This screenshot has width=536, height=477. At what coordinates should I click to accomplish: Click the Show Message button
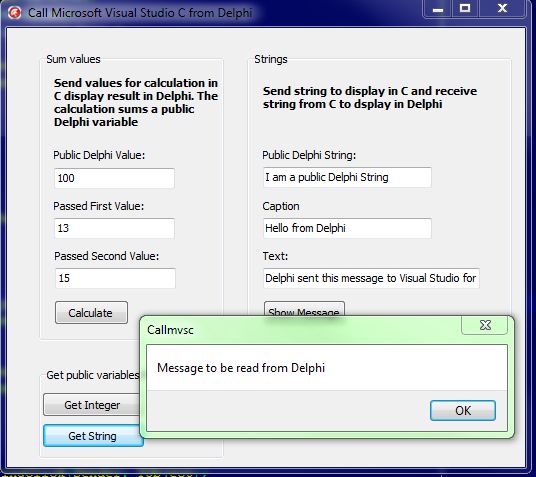(304, 309)
